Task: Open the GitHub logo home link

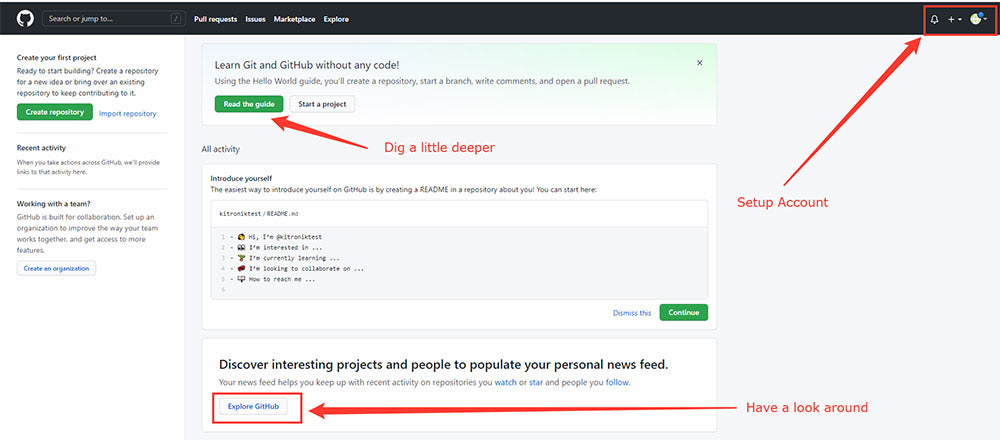Action: coord(25,18)
